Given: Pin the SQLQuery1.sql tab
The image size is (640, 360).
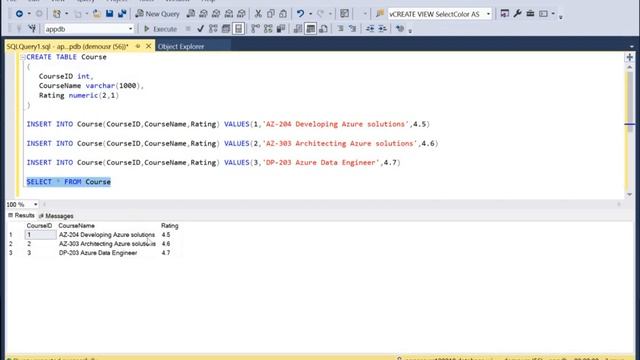Looking at the screenshot, I should (x=138, y=46).
